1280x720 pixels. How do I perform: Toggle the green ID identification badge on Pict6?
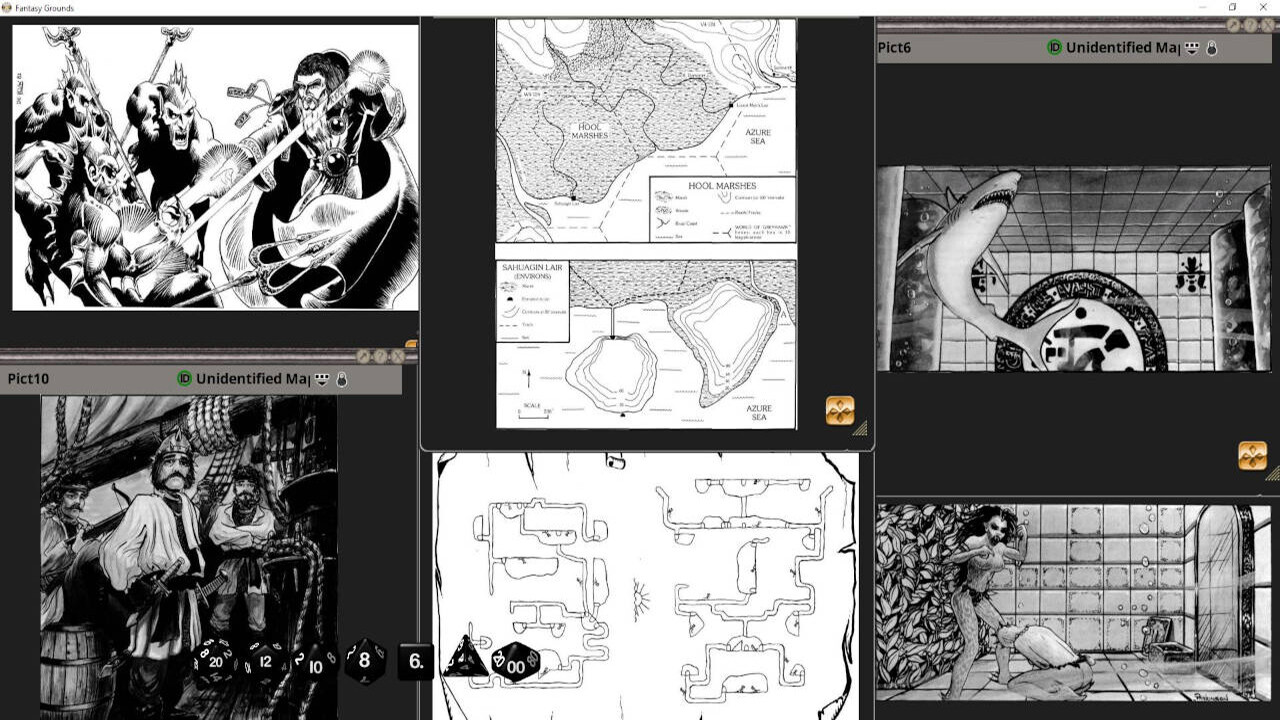[x=1053, y=47]
